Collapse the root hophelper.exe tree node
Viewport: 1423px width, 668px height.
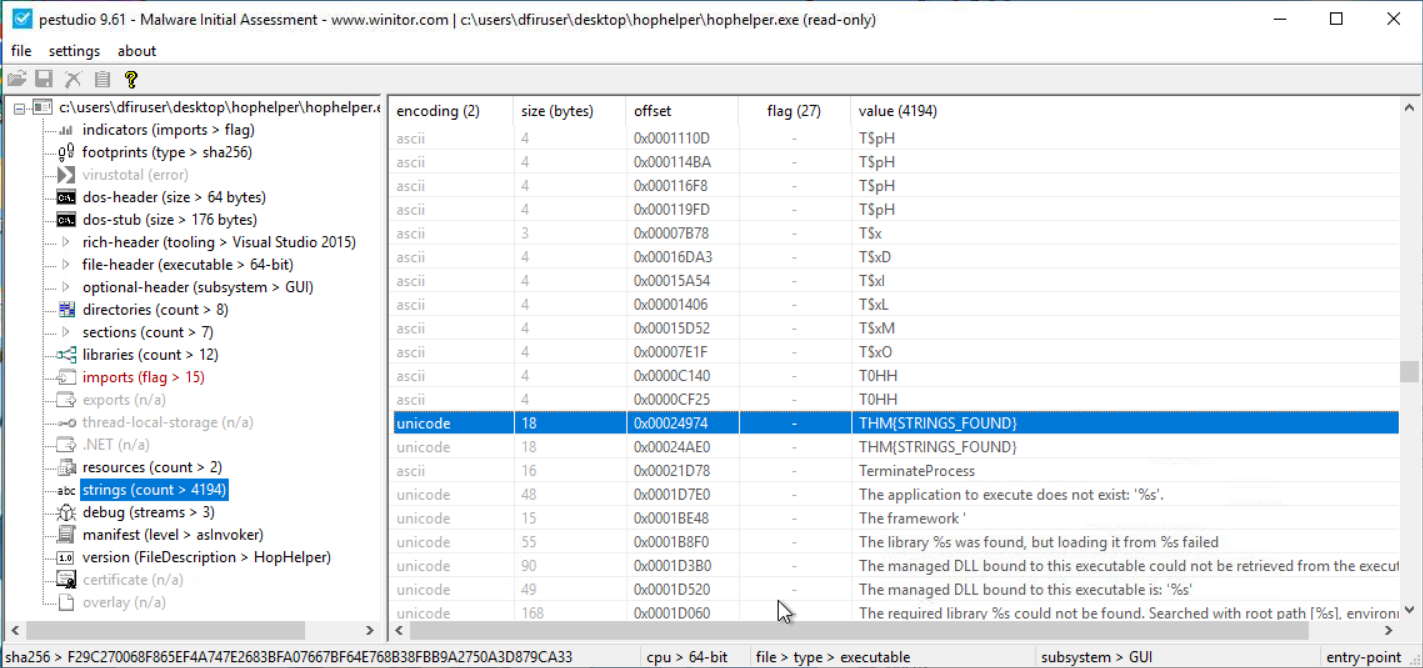point(19,108)
